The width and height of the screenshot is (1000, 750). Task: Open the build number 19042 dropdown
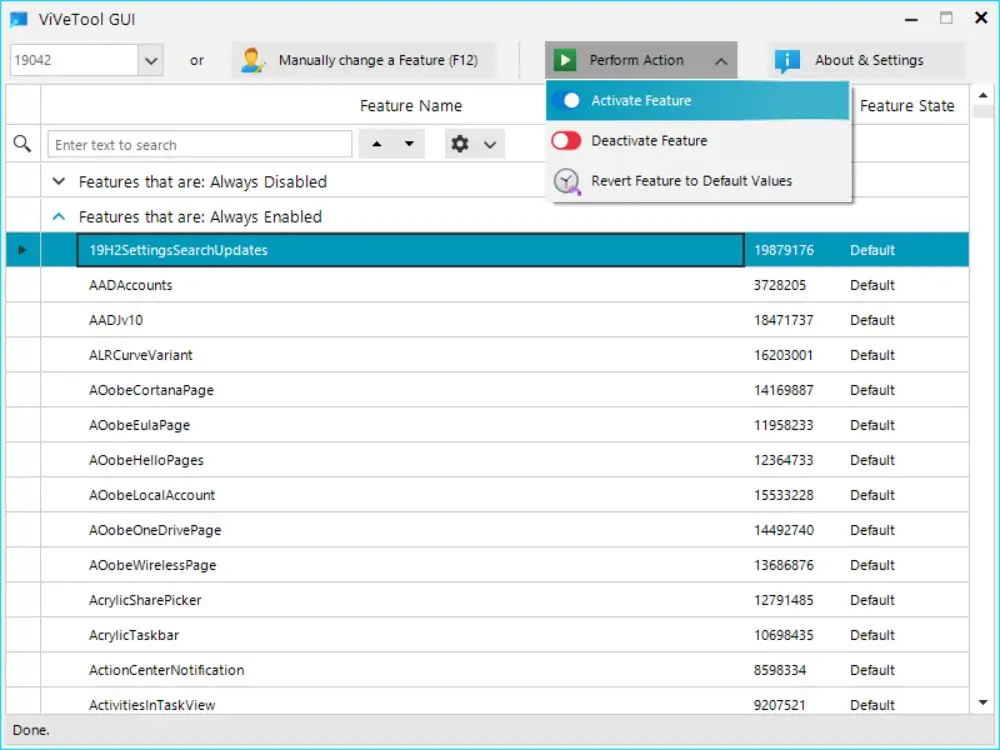(151, 61)
